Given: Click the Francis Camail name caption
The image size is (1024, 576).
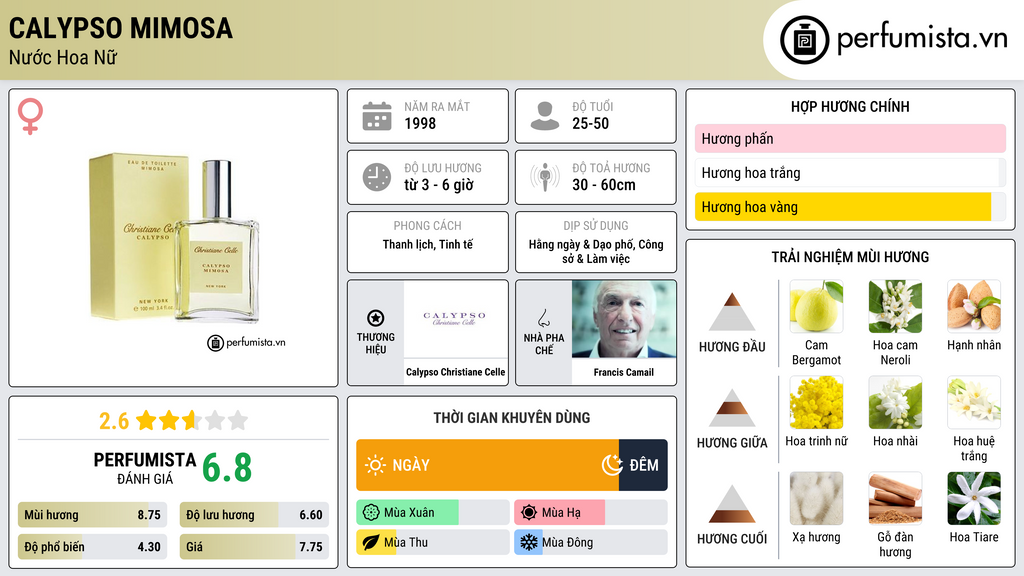Looking at the screenshot, I should tap(624, 372).
